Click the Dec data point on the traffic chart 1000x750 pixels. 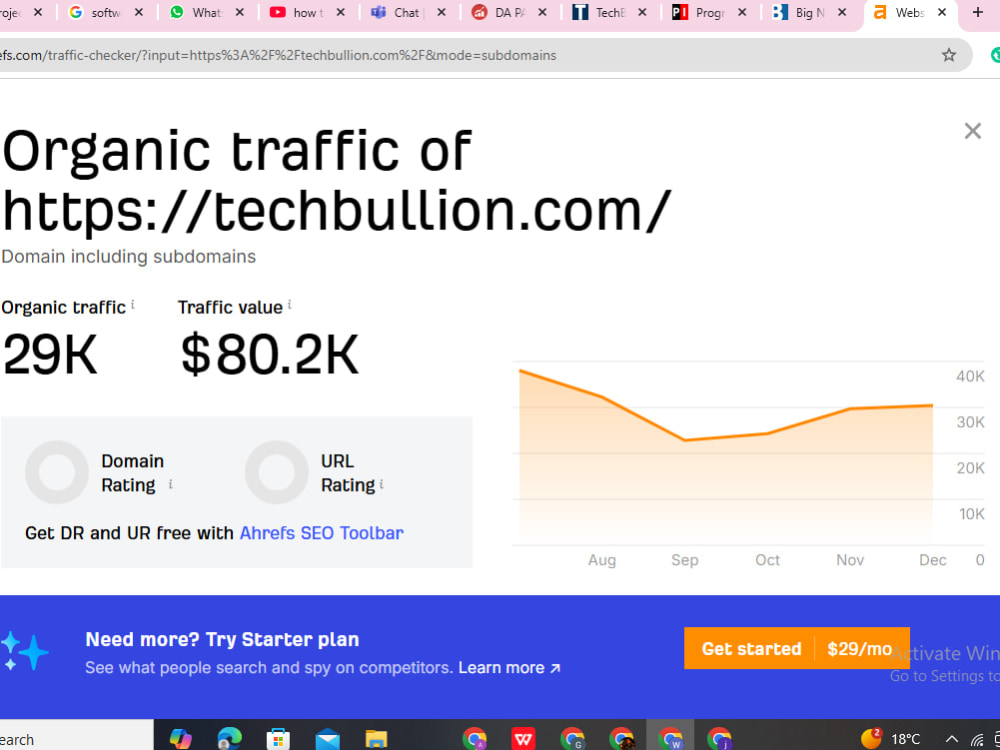pos(932,405)
